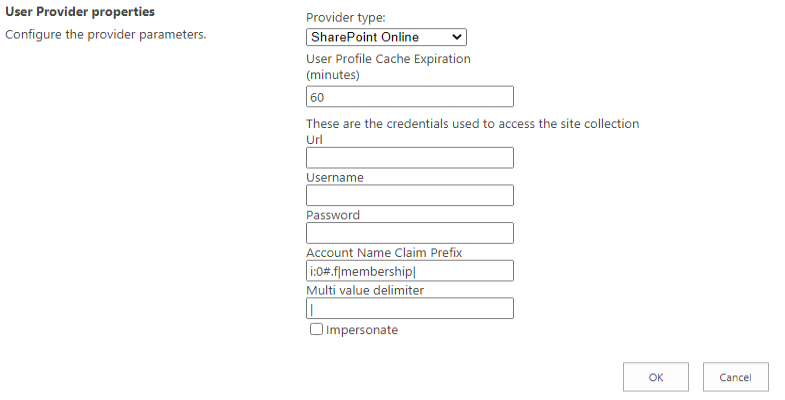The width and height of the screenshot is (785, 400).
Task: Click the Impersonate label text
Action: point(362,330)
